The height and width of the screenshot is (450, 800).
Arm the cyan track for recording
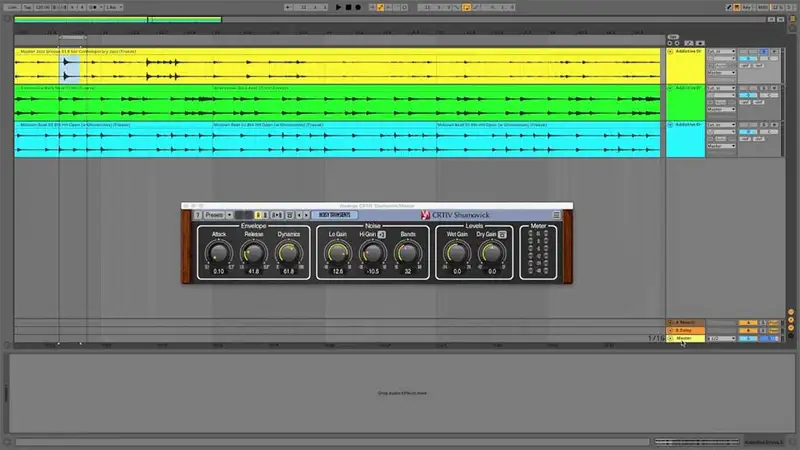pos(774,124)
